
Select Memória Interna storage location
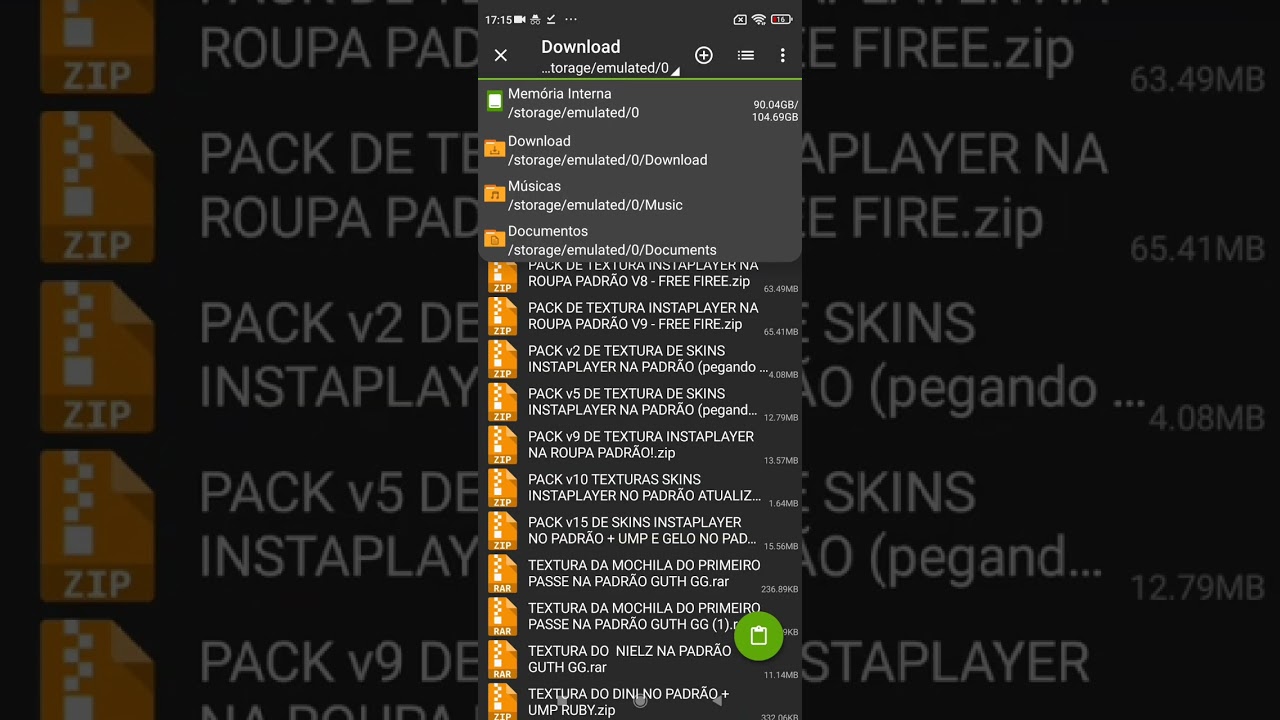pyautogui.click(x=640, y=103)
